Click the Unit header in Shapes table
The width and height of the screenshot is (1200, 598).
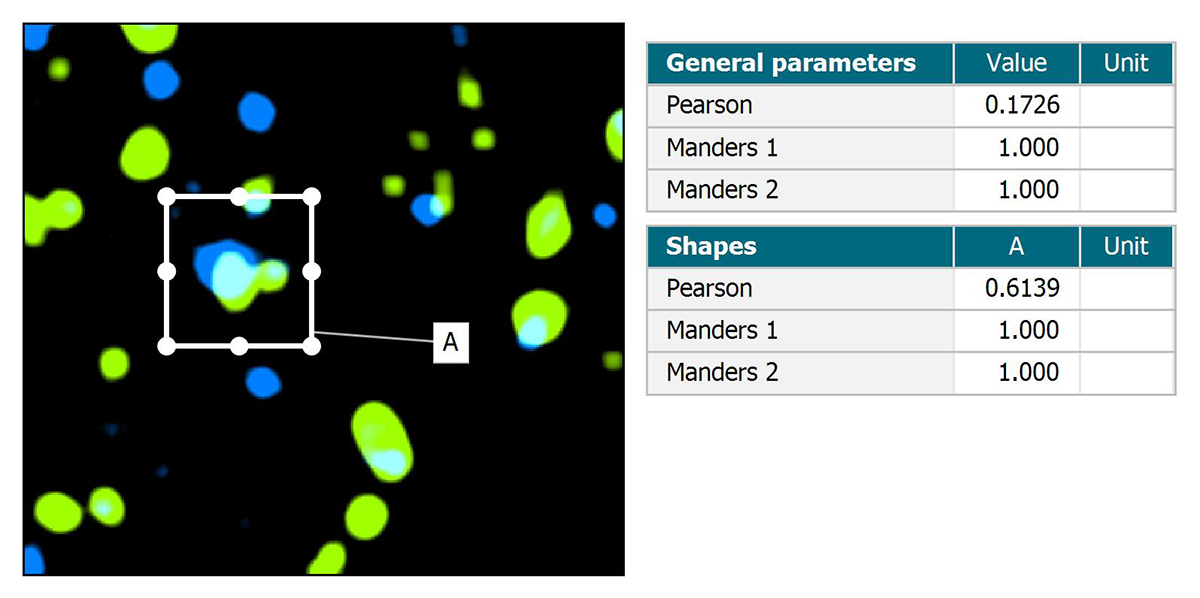click(1127, 246)
